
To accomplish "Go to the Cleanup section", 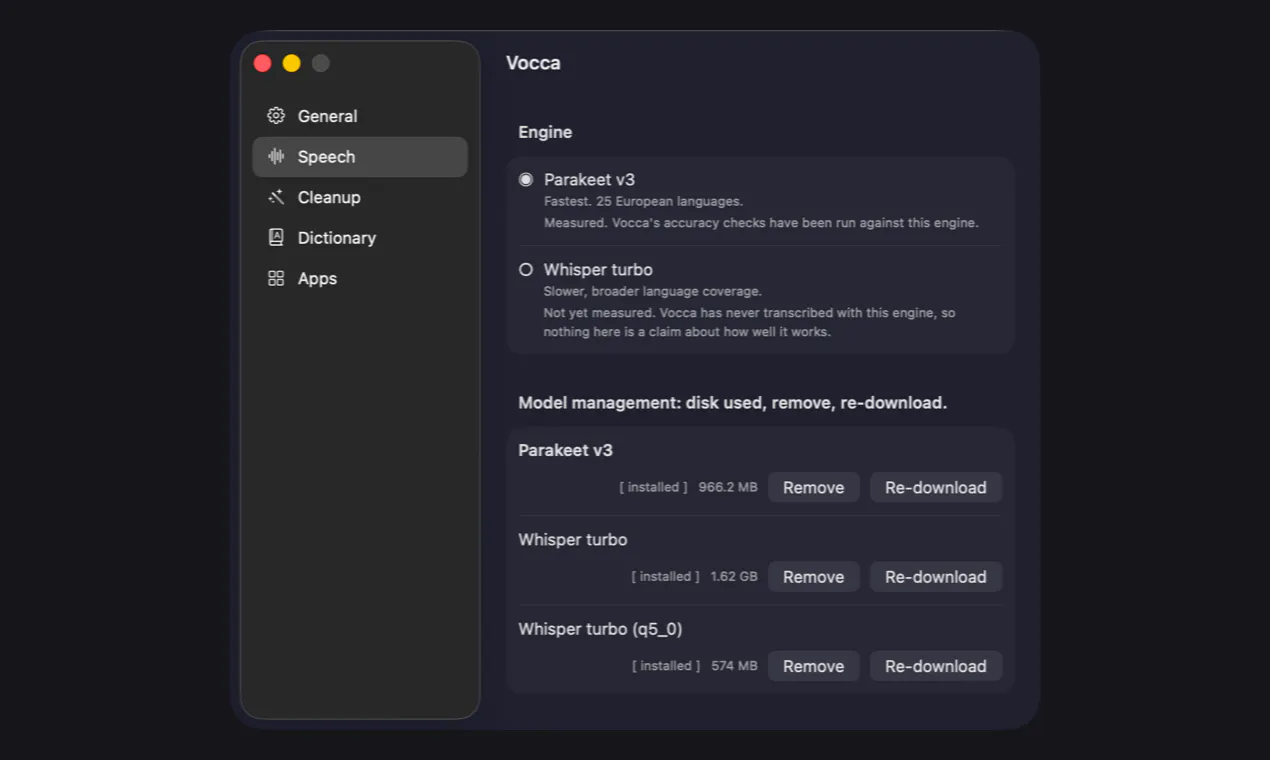I will pos(360,197).
